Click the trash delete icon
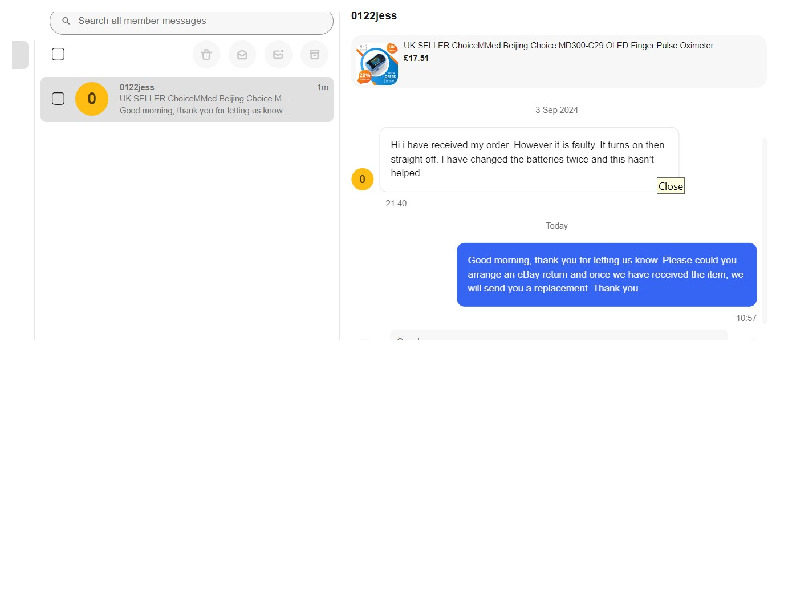The image size is (792, 612). pos(206,54)
